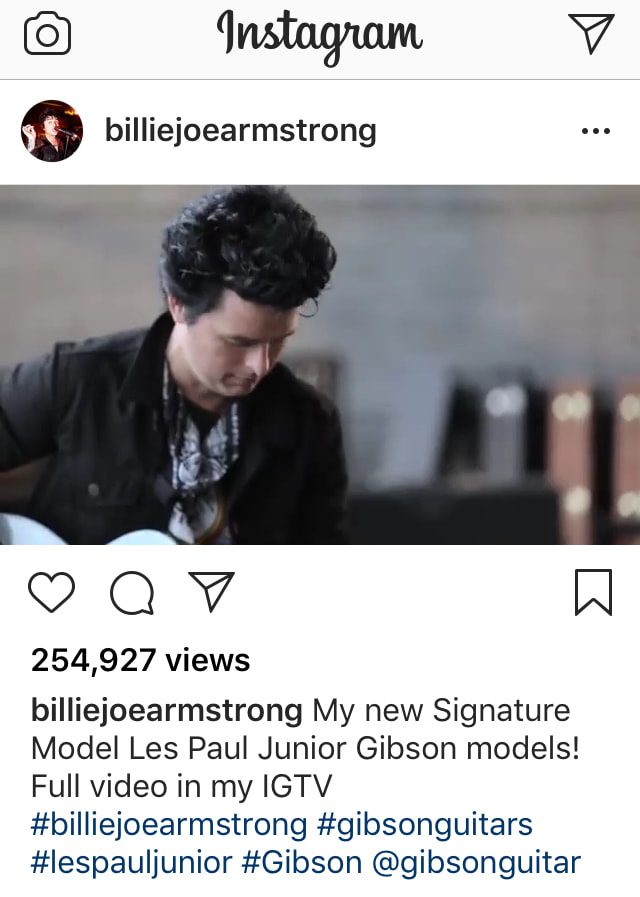Open the #gibsonguitars hashtag

(424, 825)
